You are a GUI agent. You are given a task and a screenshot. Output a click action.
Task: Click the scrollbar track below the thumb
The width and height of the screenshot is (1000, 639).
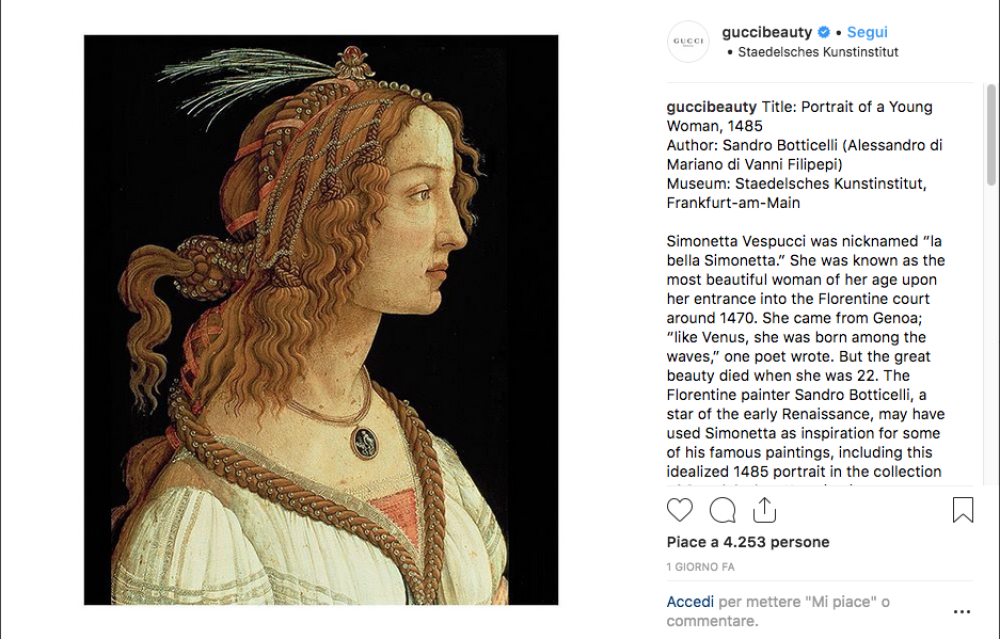[x=990, y=350]
